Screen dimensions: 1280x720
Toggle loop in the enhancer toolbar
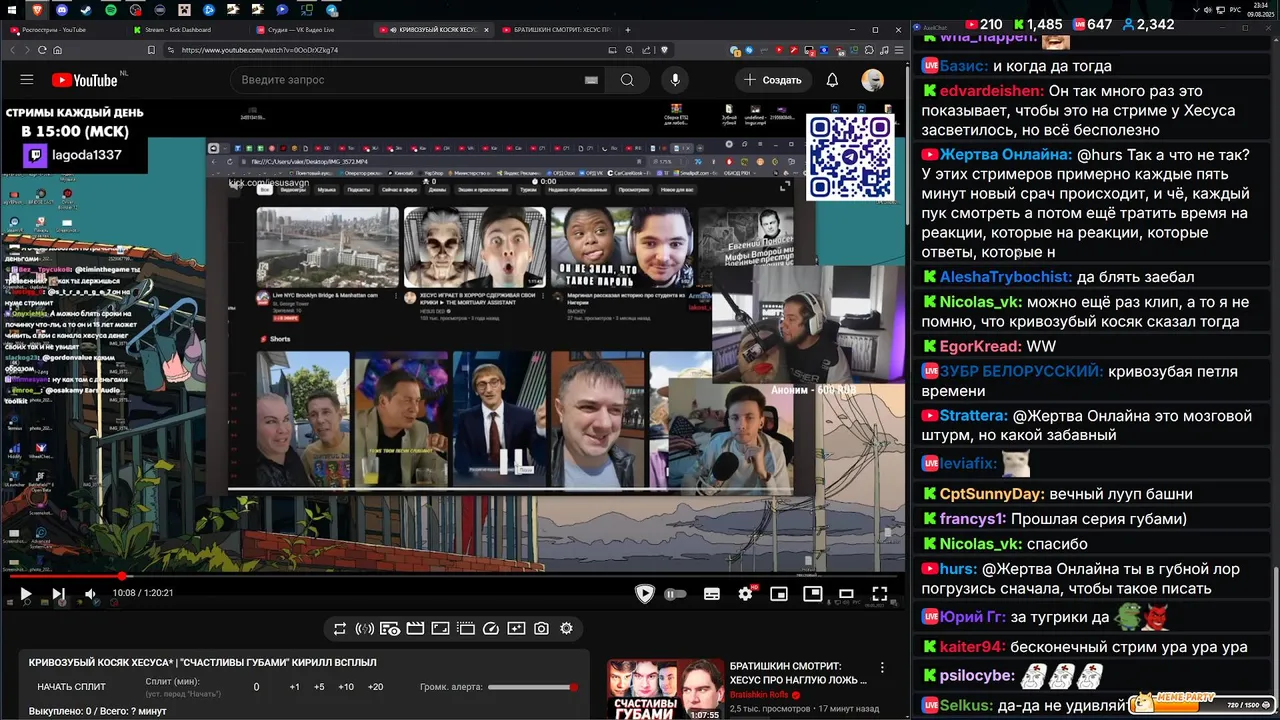tap(340, 629)
